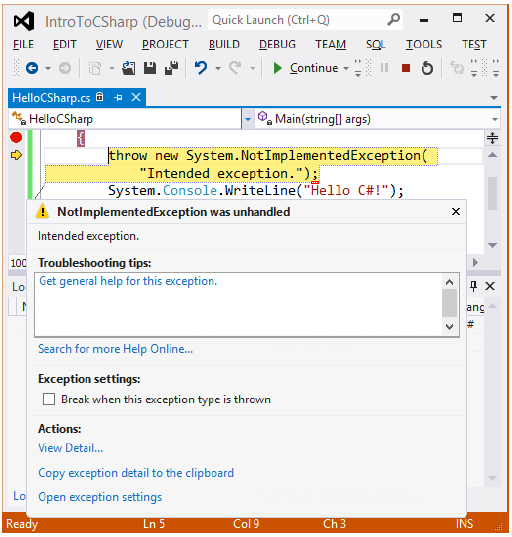This screenshot has width=512, height=537.
Task: Open exception settings link
Action: pos(100,497)
